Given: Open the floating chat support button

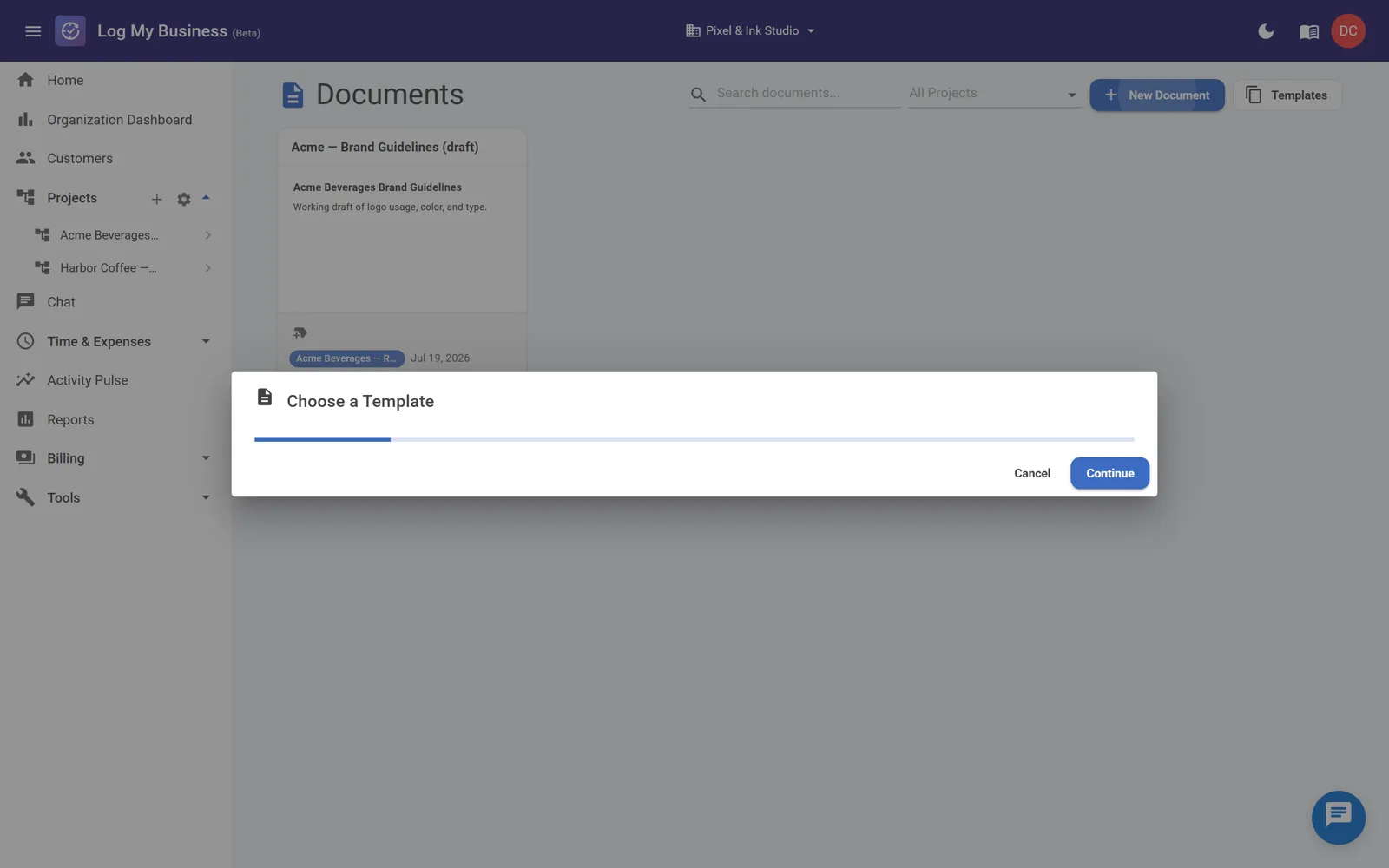Looking at the screenshot, I should click(1338, 818).
